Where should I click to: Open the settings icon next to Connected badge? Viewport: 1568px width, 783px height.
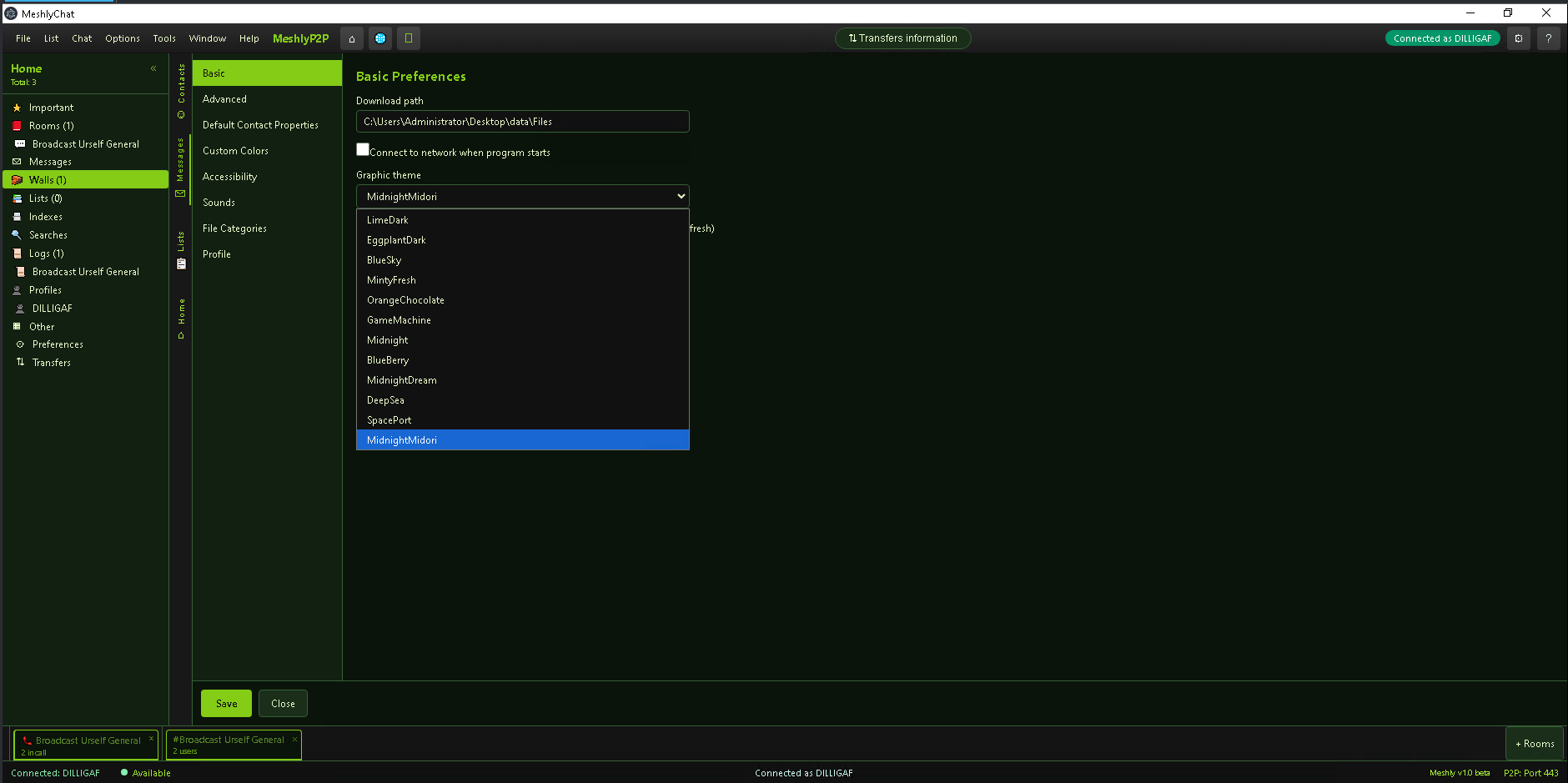(x=1519, y=38)
